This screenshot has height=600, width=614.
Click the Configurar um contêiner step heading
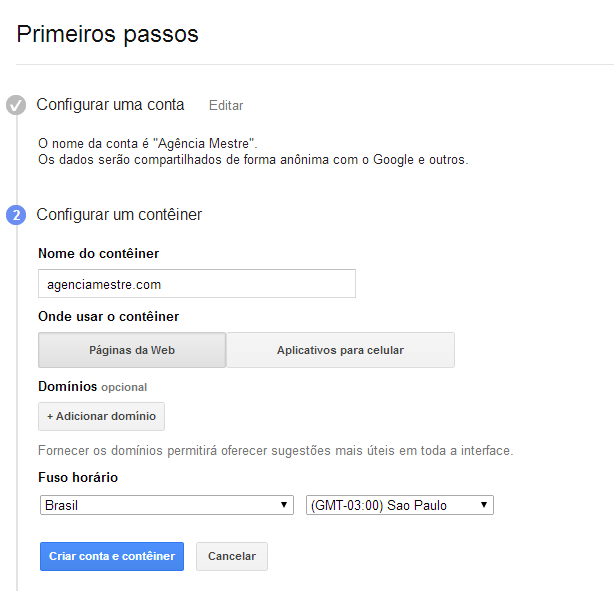coord(119,214)
